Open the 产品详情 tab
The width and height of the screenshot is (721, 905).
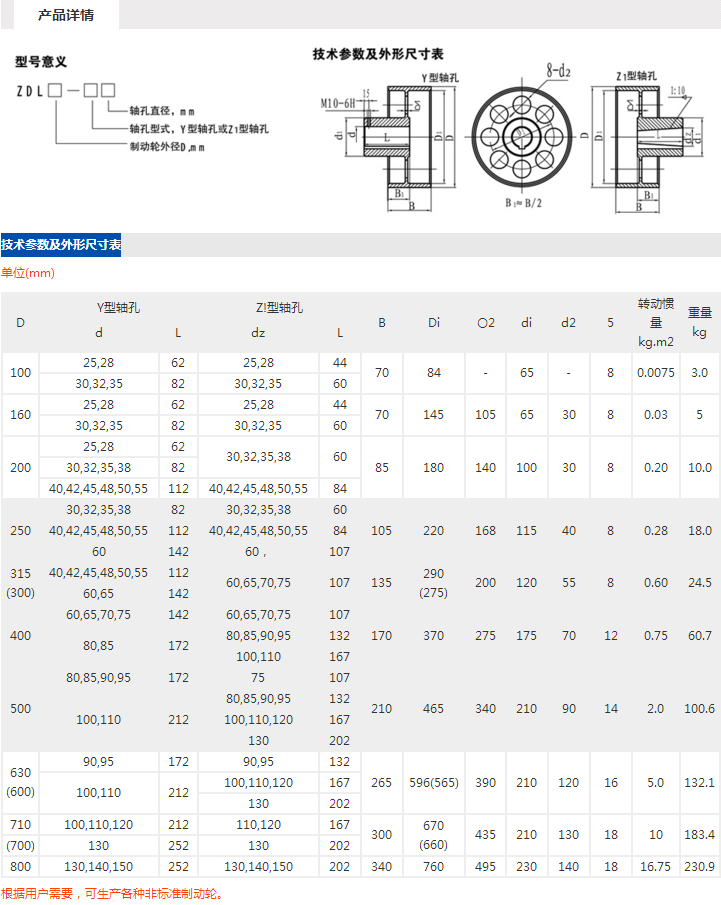[65, 15]
